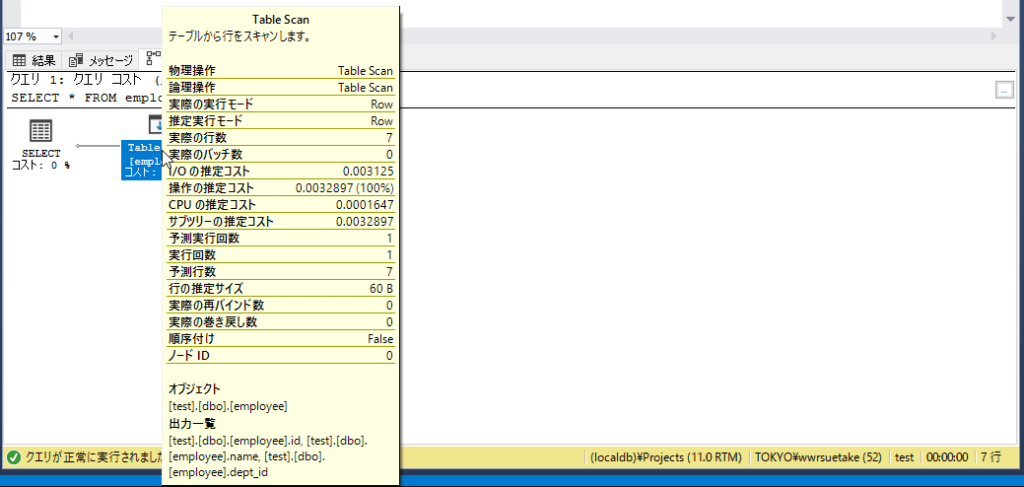Click the '行の推定サイズ' value 60 B
Viewport: 1024px width, 487px height.
pos(381,289)
